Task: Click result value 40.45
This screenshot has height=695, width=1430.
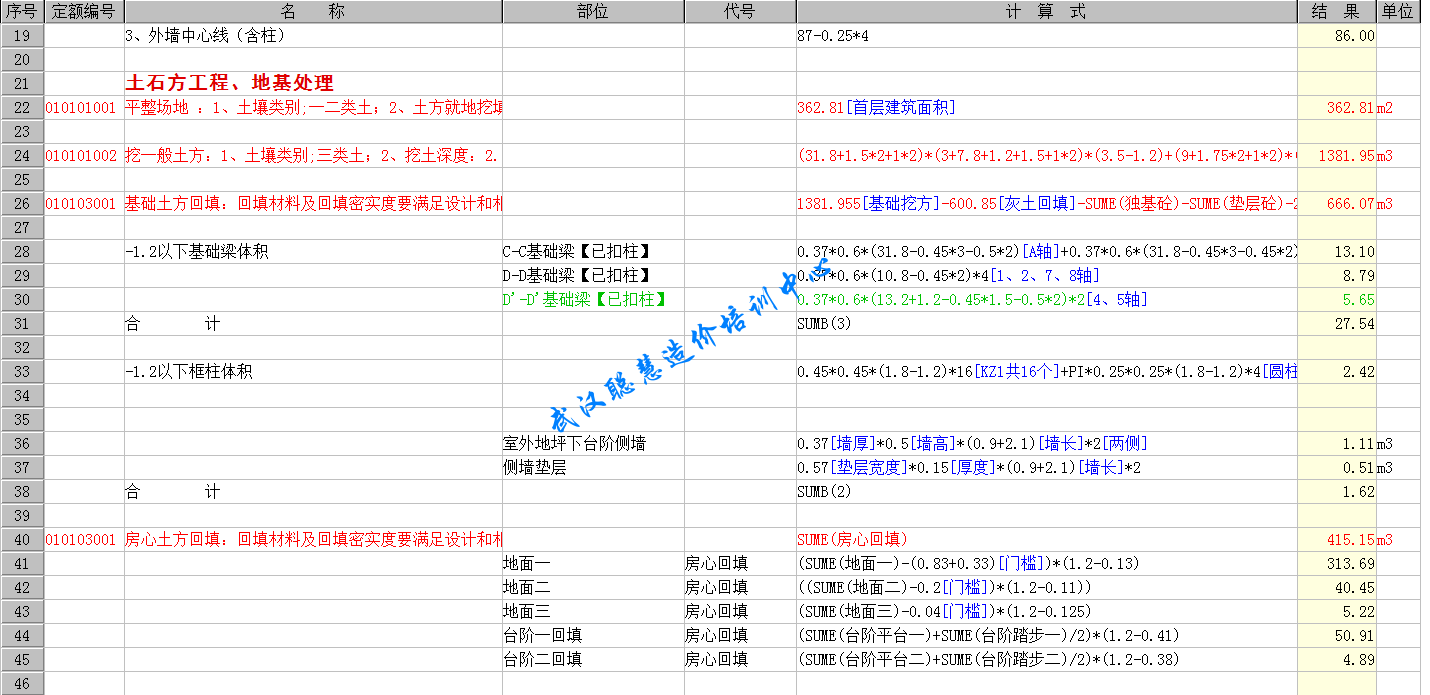Action: [x=1336, y=588]
